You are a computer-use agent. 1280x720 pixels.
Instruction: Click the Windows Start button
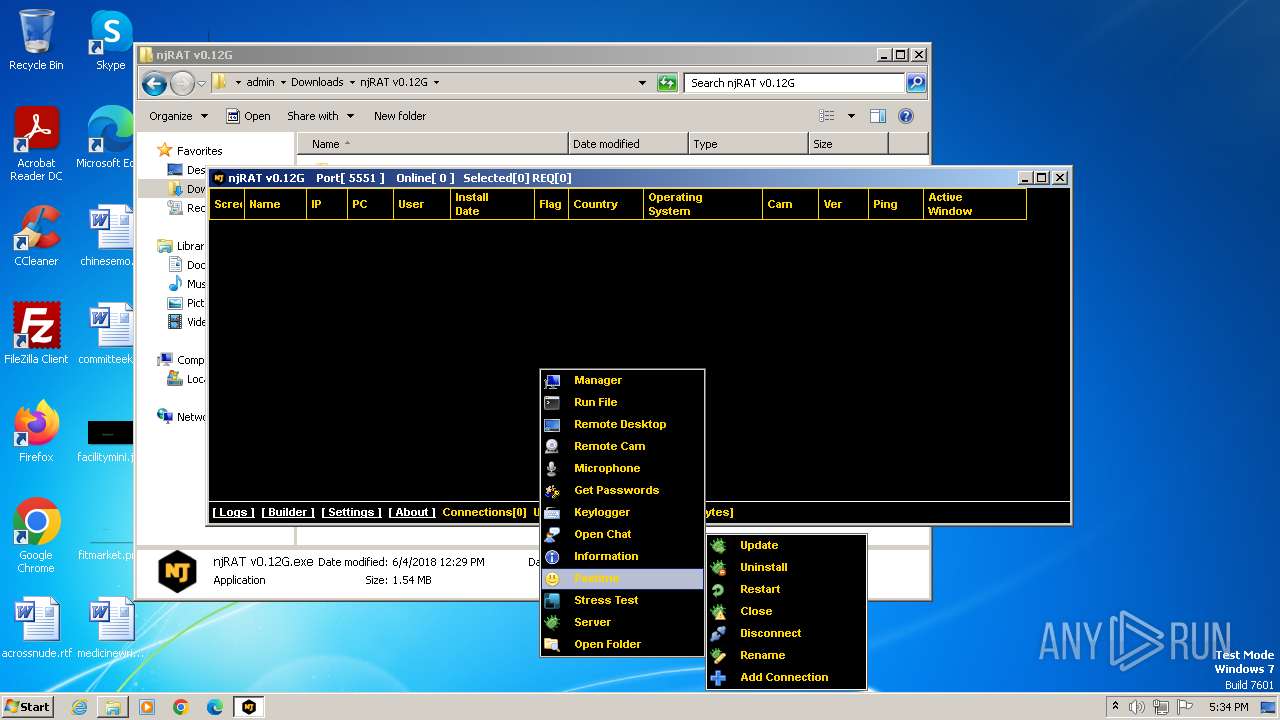pyautogui.click(x=28, y=707)
